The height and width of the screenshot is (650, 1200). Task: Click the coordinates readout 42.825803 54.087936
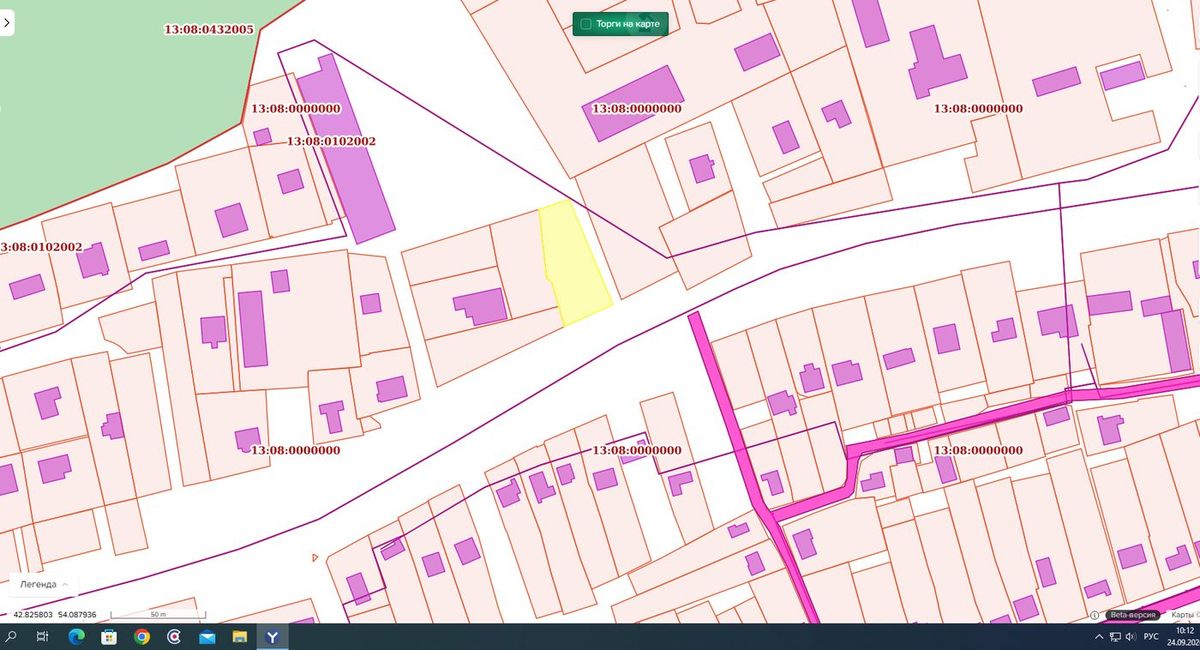click(54, 615)
